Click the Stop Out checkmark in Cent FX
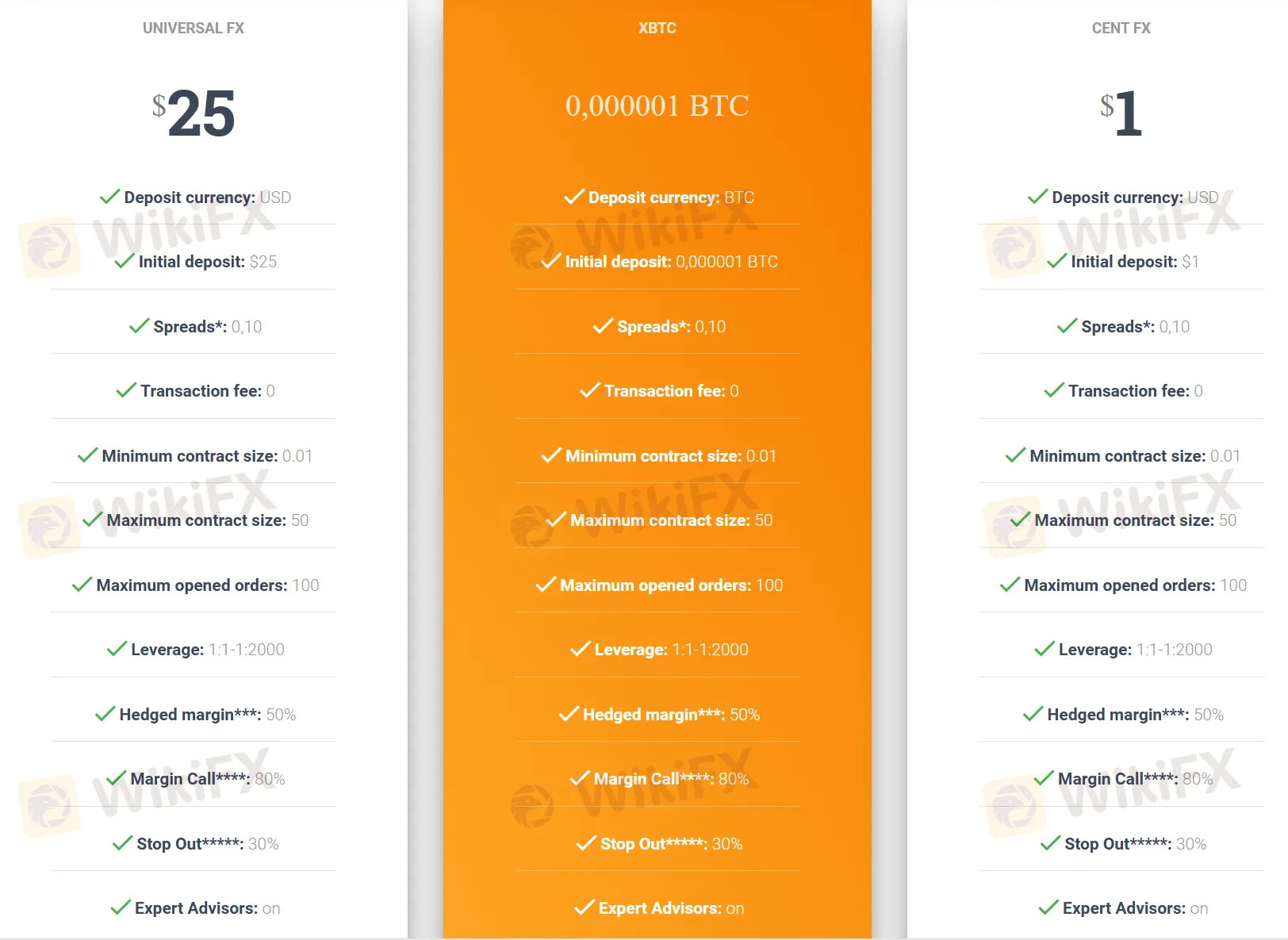 [x=1051, y=843]
